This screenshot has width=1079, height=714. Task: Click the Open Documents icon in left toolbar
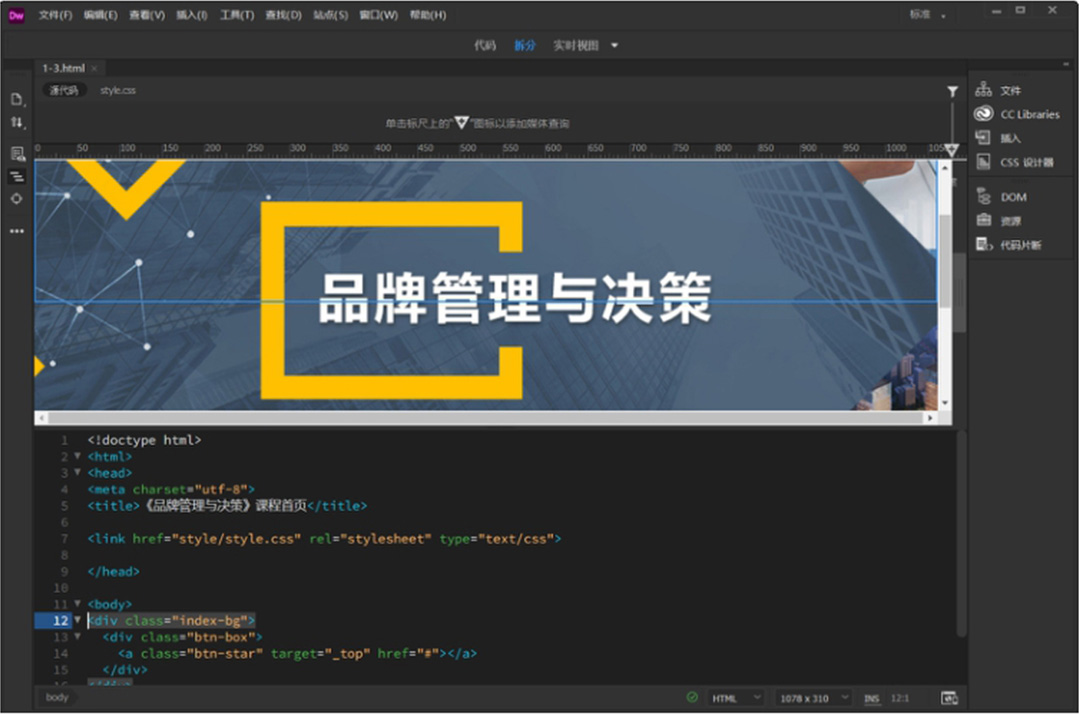click(x=17, y=99)
